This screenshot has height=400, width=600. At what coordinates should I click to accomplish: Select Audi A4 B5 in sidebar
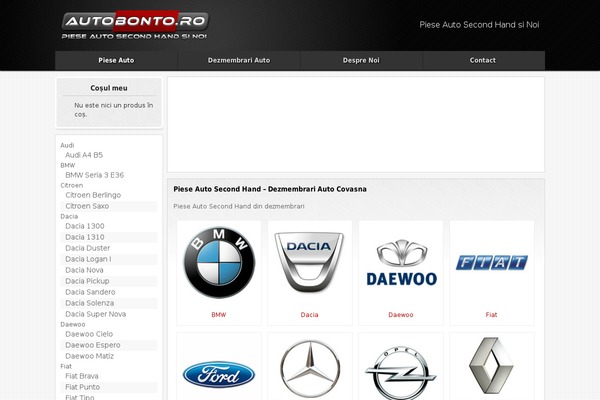[x=84, y=155]
